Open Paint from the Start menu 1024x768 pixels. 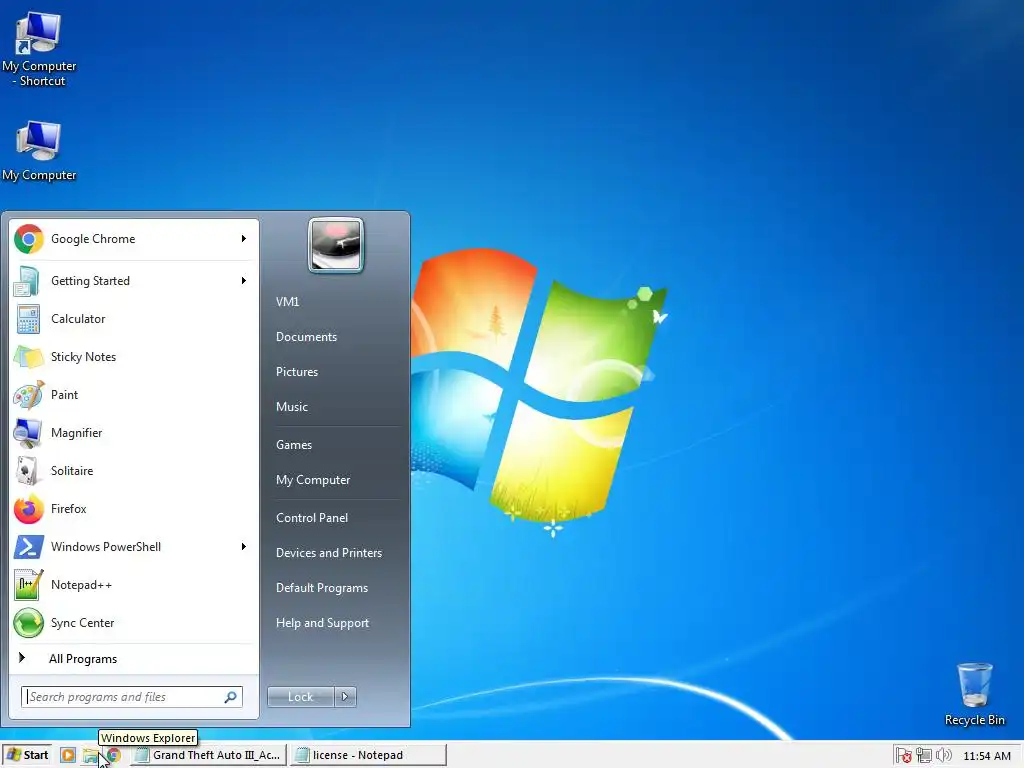(133, 394)
